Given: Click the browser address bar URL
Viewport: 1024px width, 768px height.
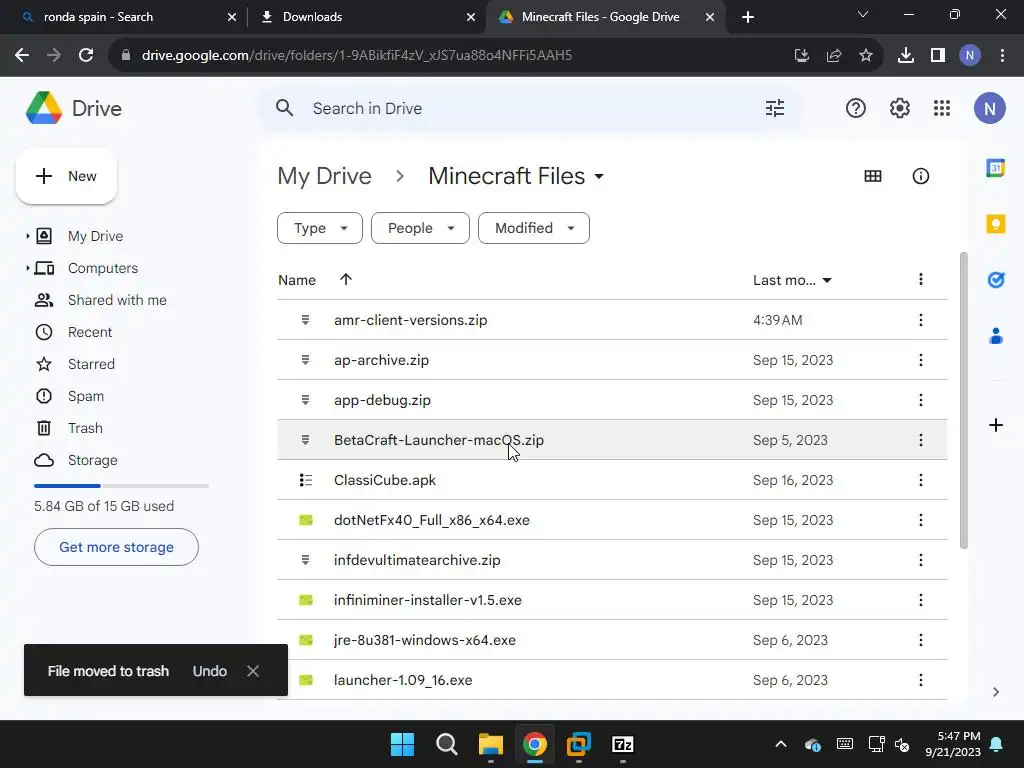Looking at the screenshot, I should (357, 56).
